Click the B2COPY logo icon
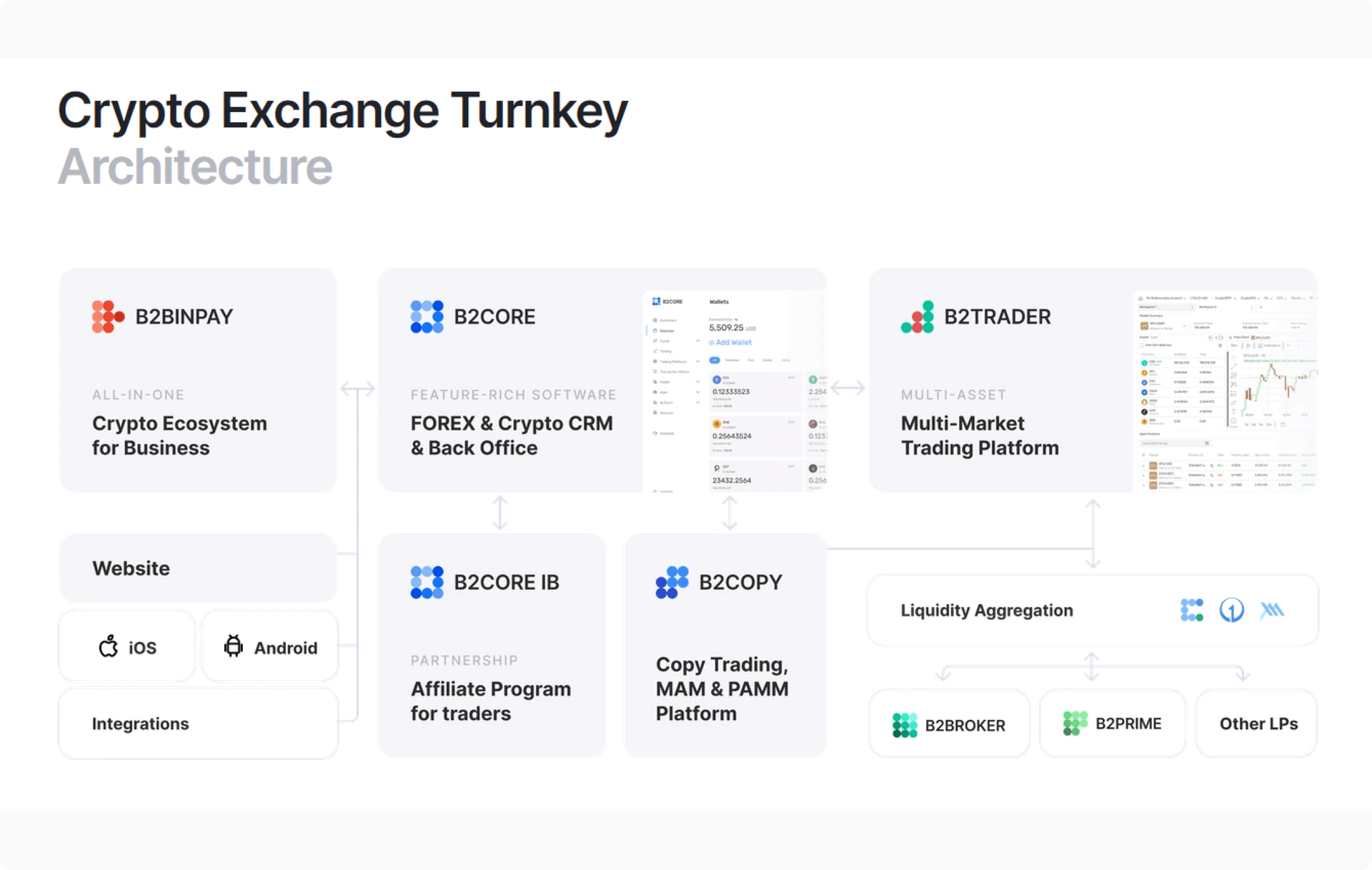This screenshot has width=1372, height=870. pyautogui.click(x=672, y=582)
